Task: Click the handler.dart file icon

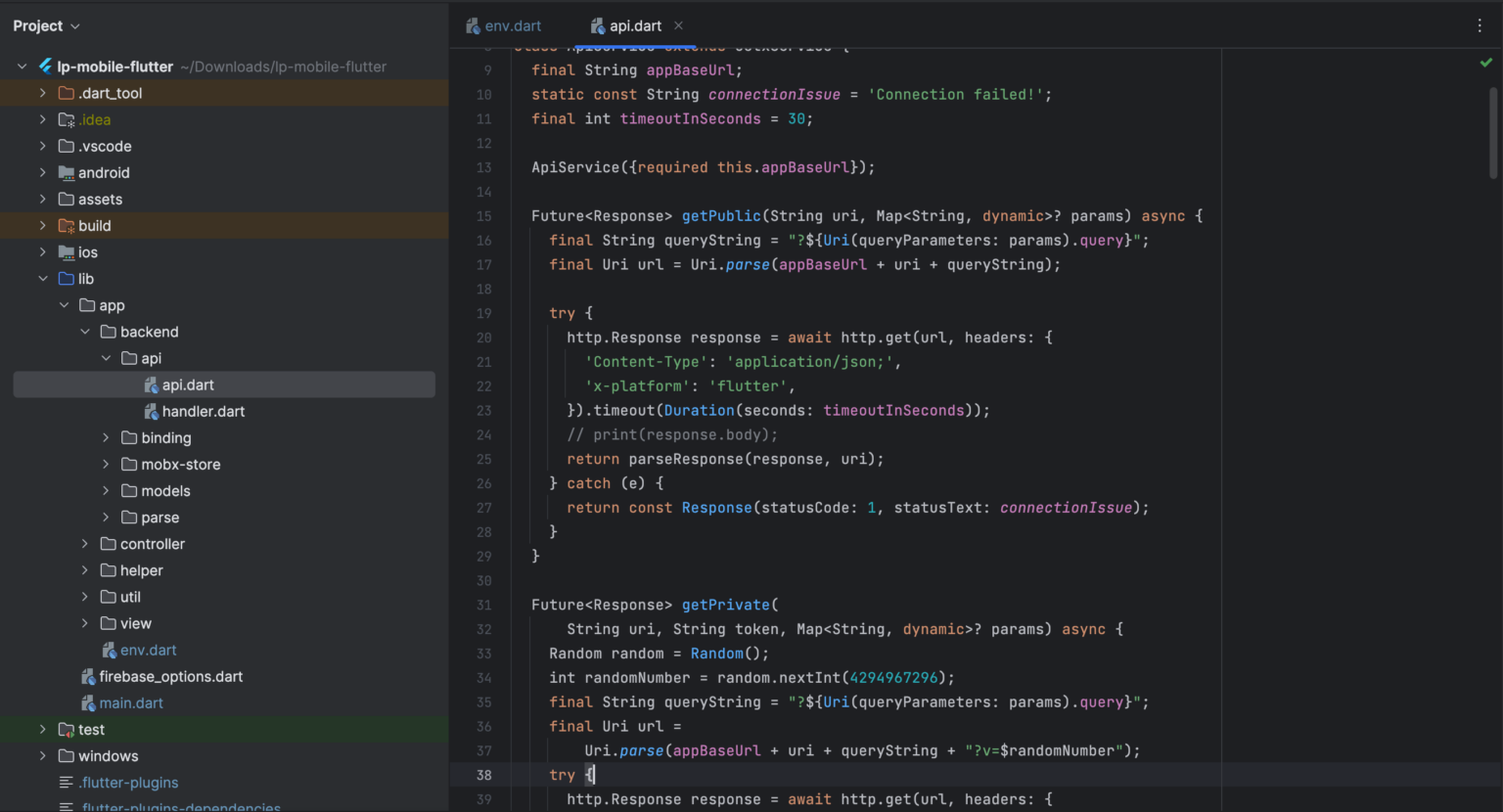Action: coord(152,411)
